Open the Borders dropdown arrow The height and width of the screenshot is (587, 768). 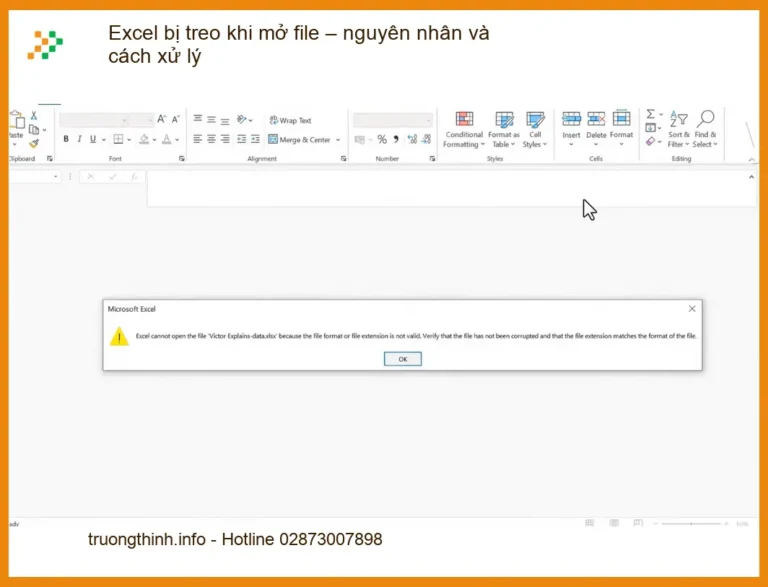[129, 140]
